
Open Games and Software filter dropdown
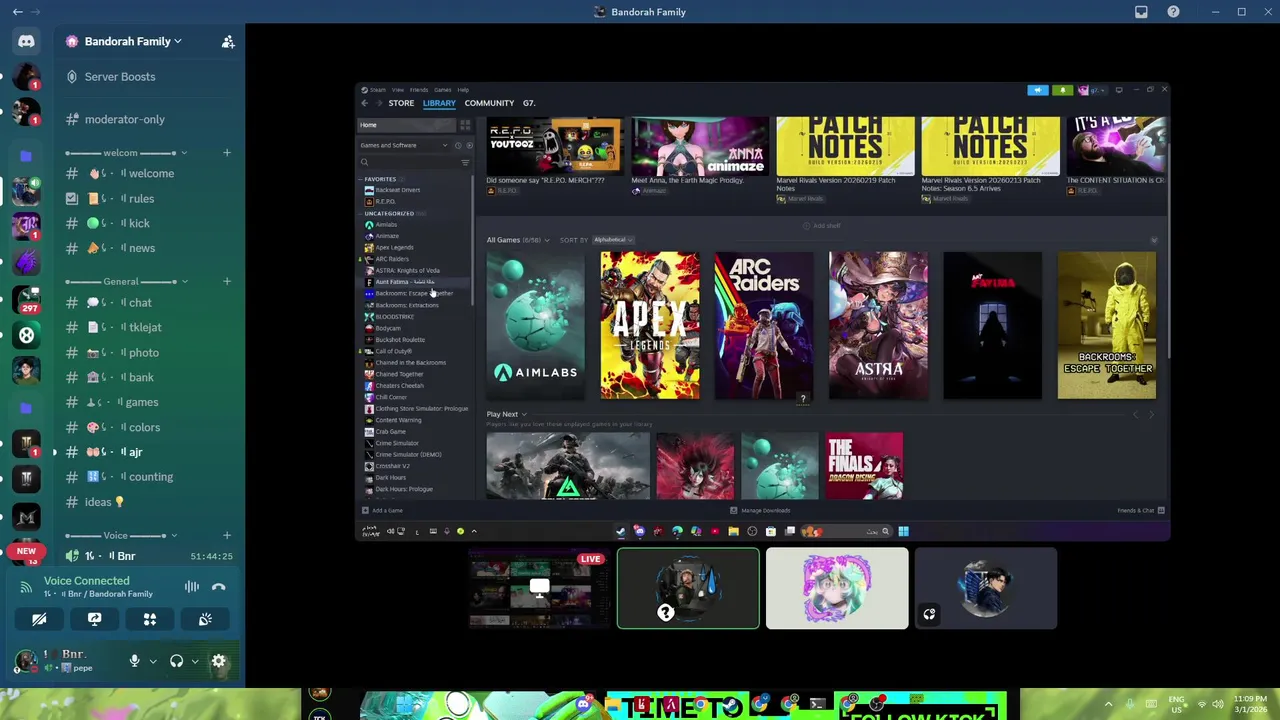pos(405,145)
